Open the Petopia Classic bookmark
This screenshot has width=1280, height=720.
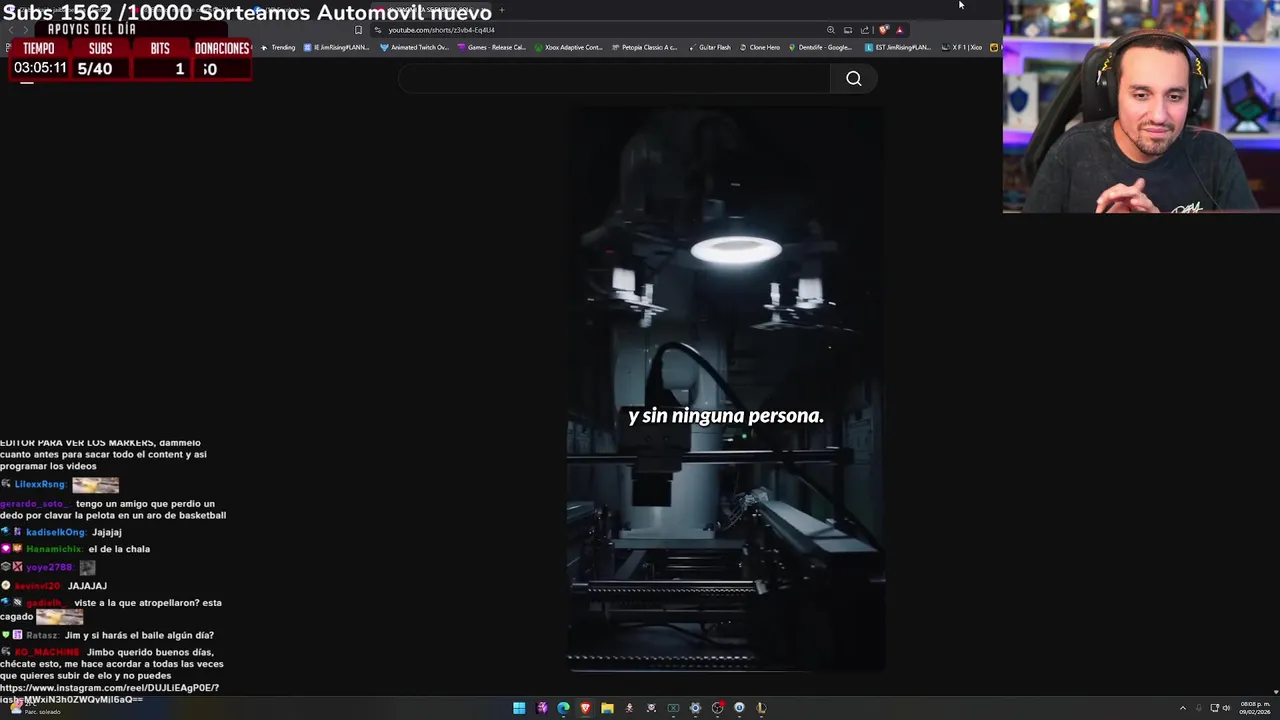(x=644, y=47)
